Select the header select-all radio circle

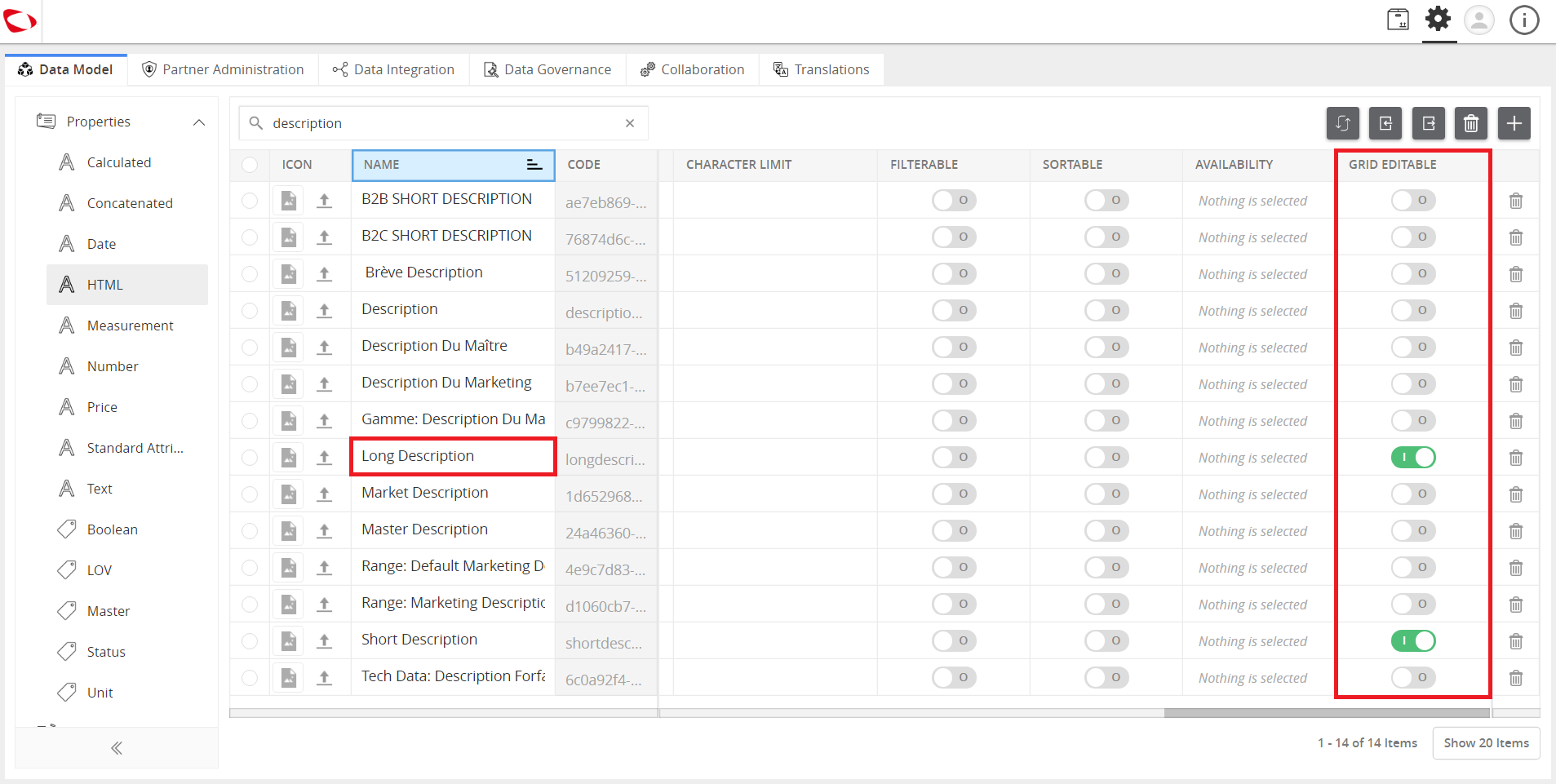(250, 165)
